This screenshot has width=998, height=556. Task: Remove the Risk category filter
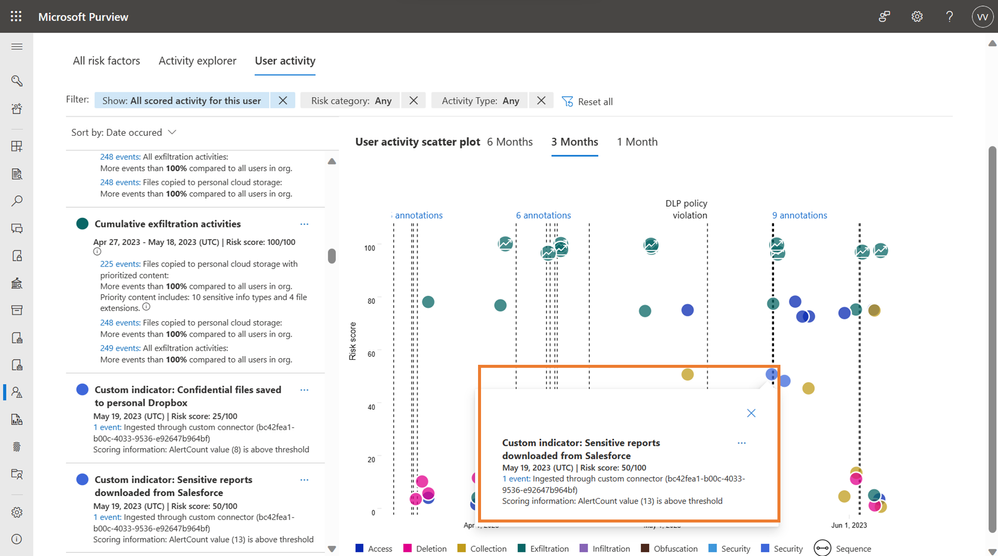[413, 101]
